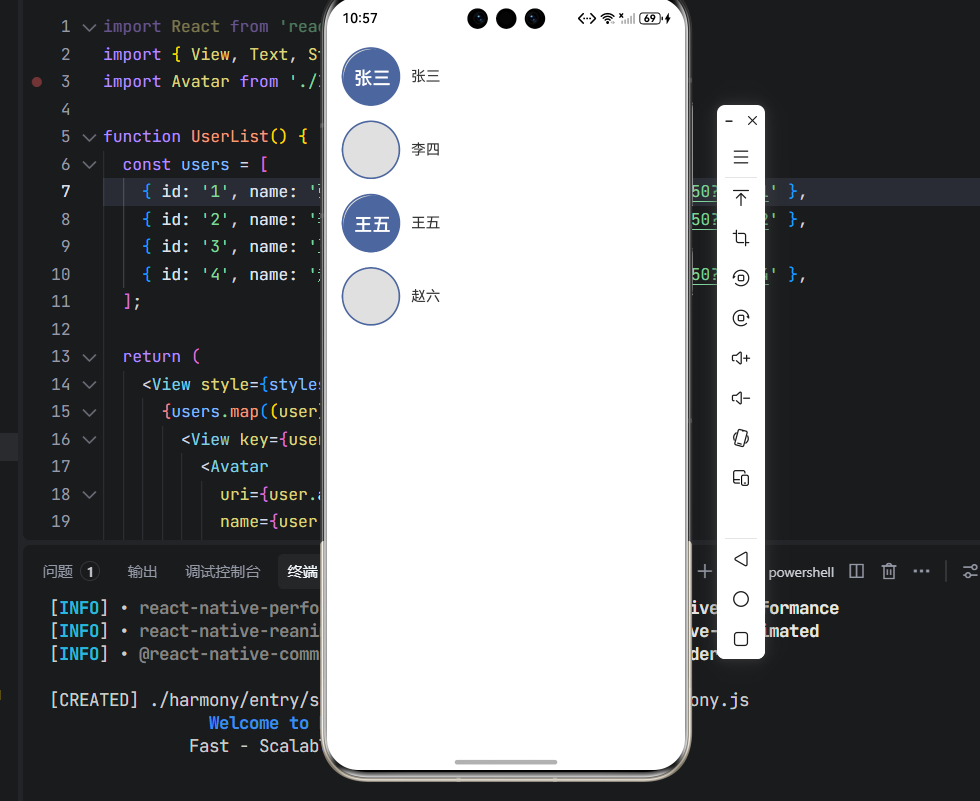Collapse the return block fold arrow on line 13
This screenshot has height=801, width=980.
pos(89,357)
